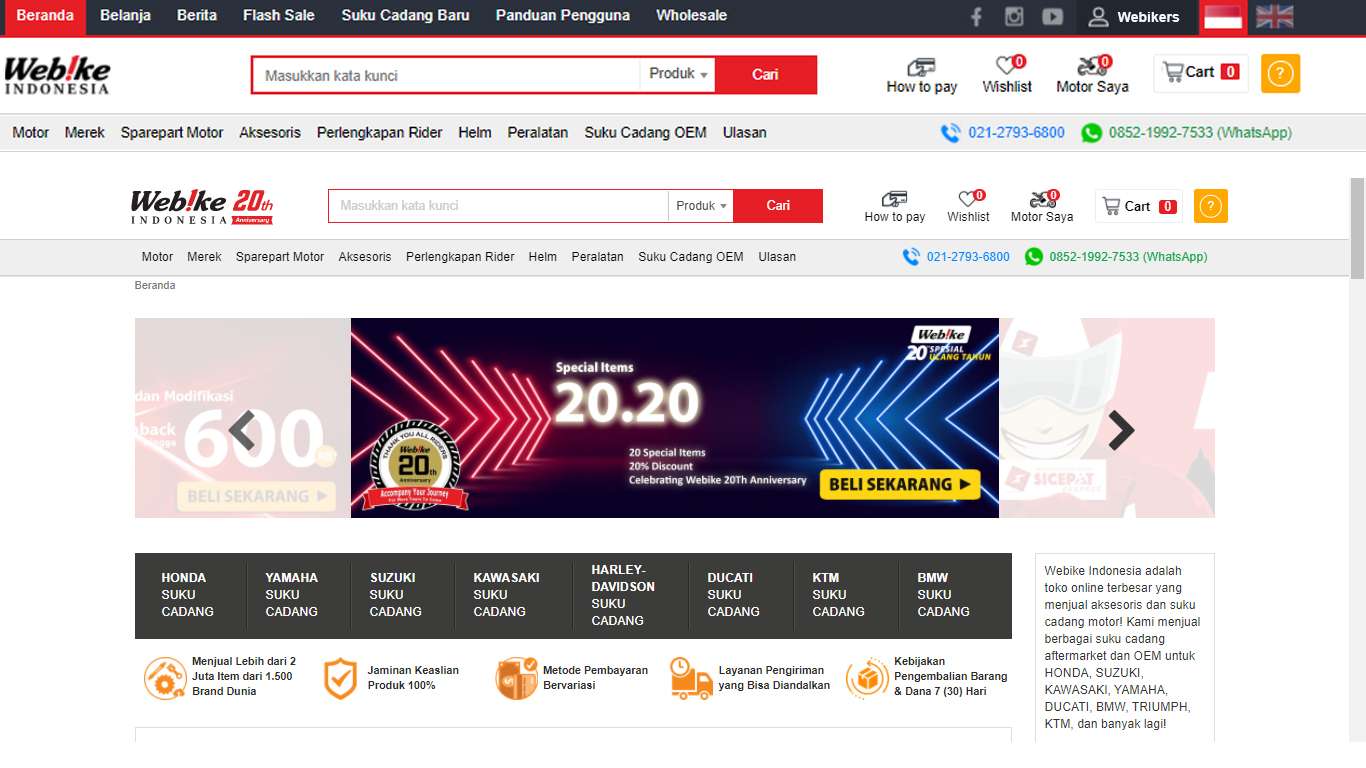1366x768 pixels.
Task: Open Suku Cadang OEM in inner navigation
Action: click(x=691, y=257)
